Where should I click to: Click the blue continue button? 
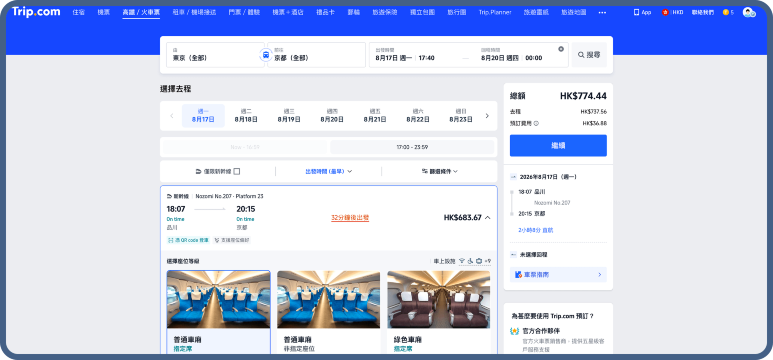558,145
